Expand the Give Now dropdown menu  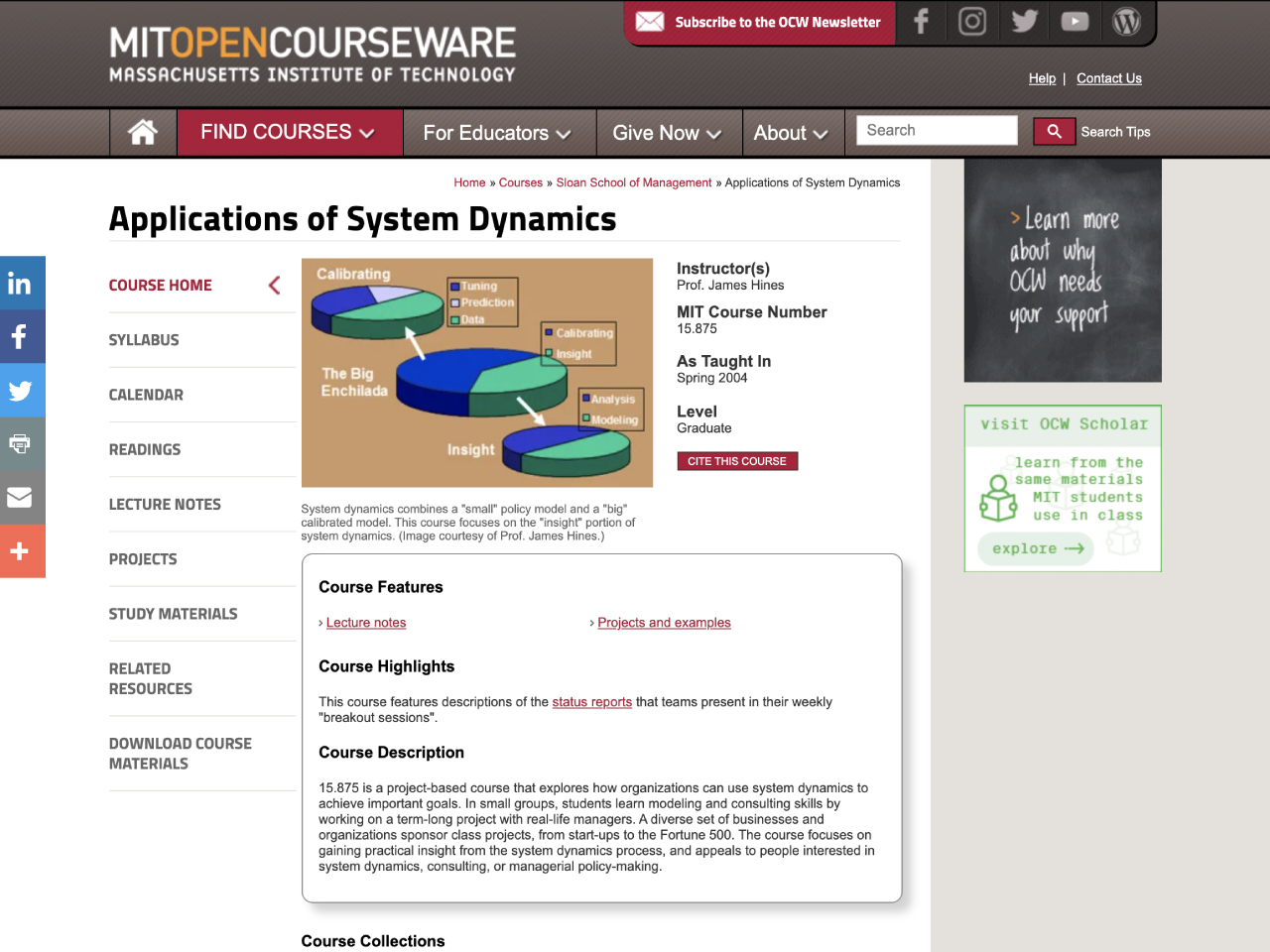667,133
